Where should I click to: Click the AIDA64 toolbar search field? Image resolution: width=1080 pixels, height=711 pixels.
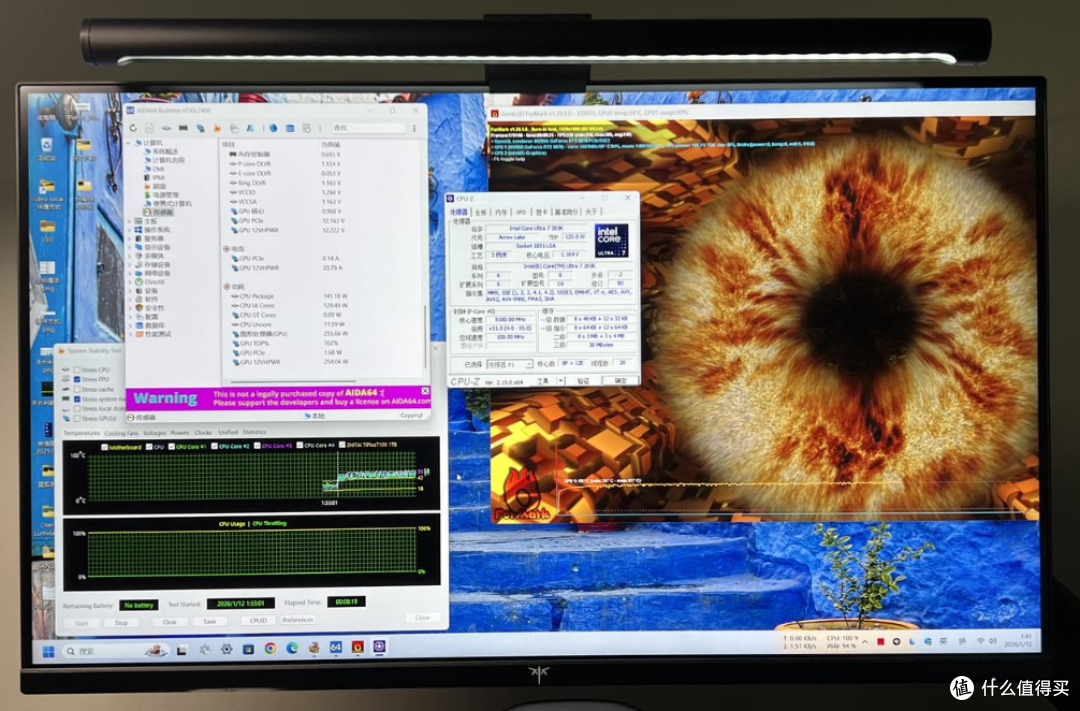(x=368, y=128)
